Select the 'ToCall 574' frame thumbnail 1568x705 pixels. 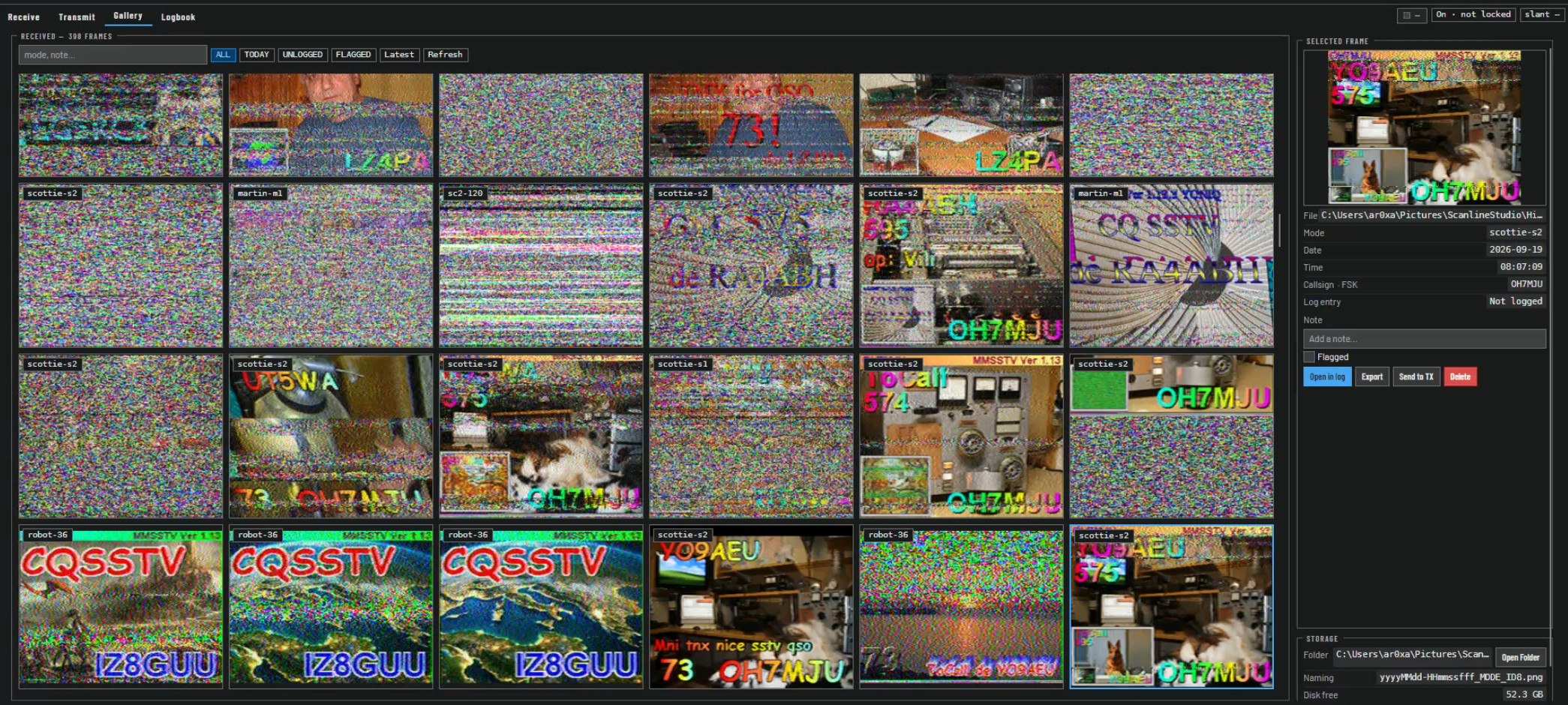(961, 436)
